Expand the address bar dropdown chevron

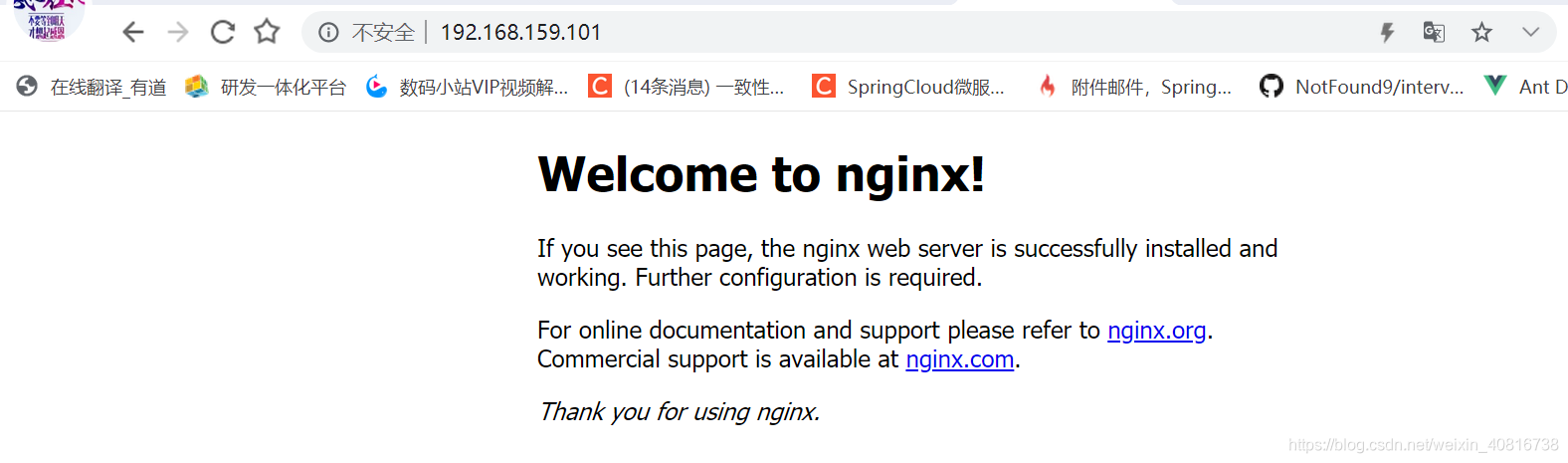(x=1530, y=33)
